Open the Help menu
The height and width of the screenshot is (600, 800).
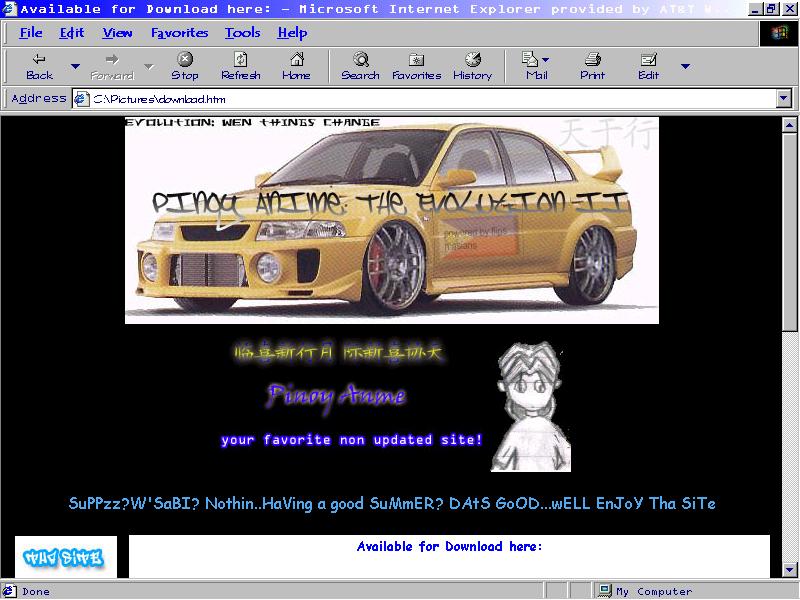click(292, 33)
